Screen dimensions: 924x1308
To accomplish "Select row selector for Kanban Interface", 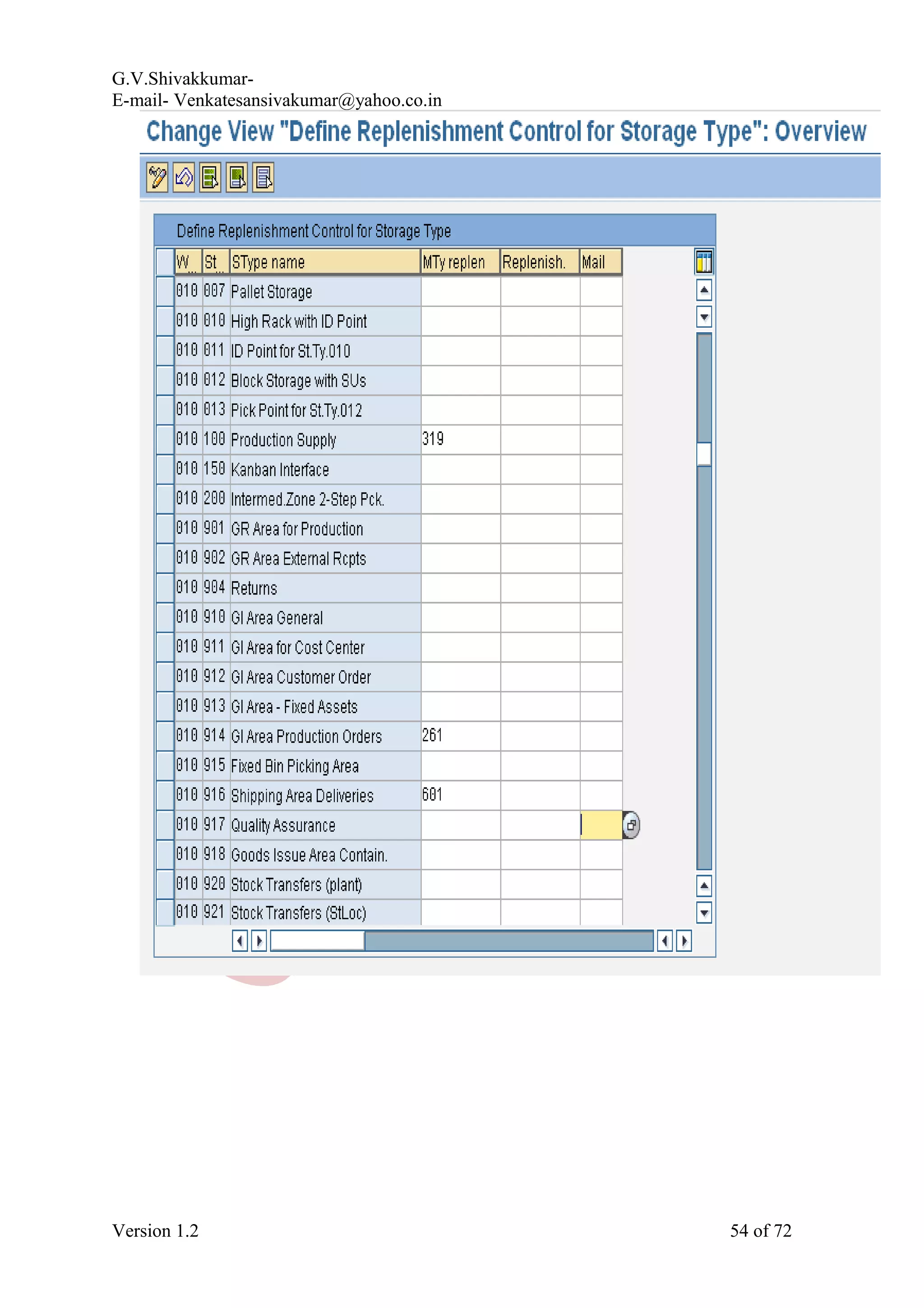I will tap(165, 469).
